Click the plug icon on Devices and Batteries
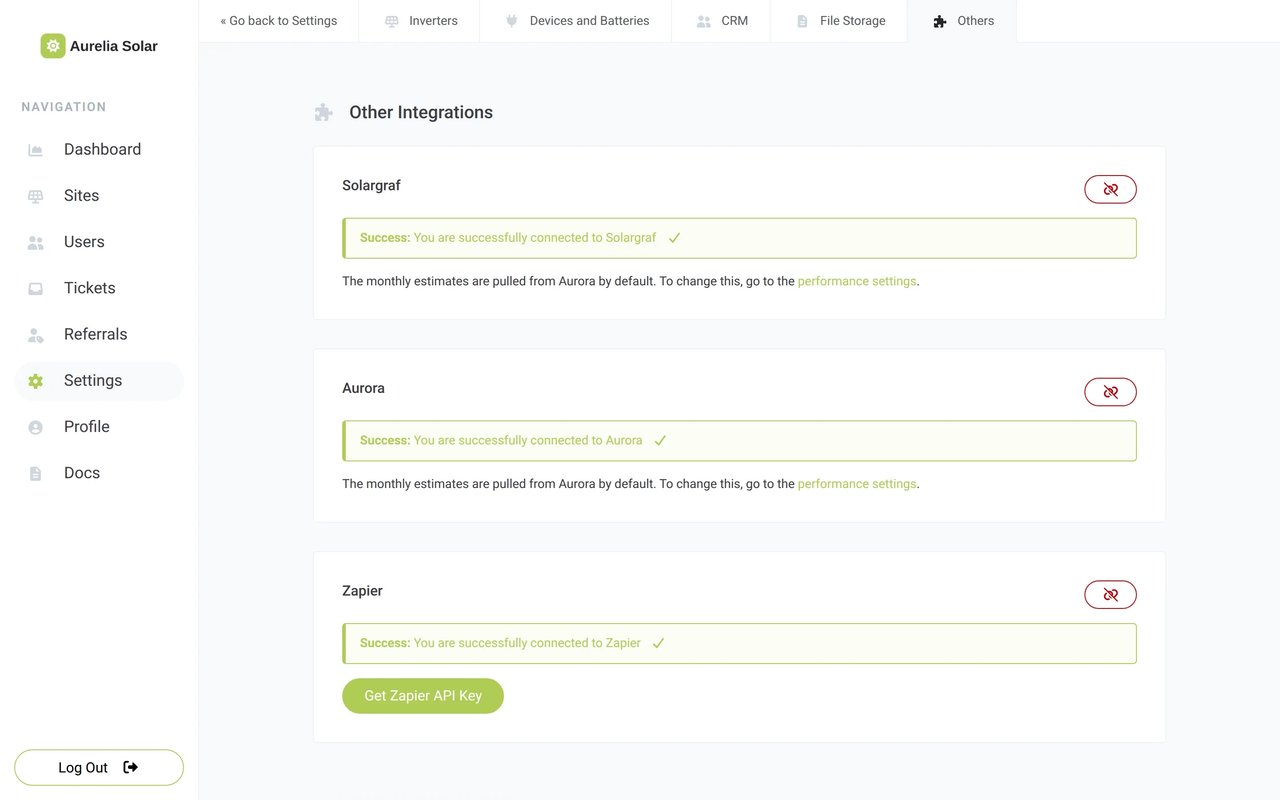1280x800 pixels. click(x=512, y=21)
